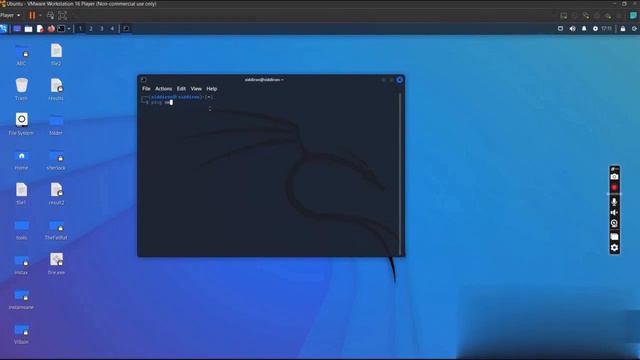Launch Firefox from the top panel

(x=51, y=29)
